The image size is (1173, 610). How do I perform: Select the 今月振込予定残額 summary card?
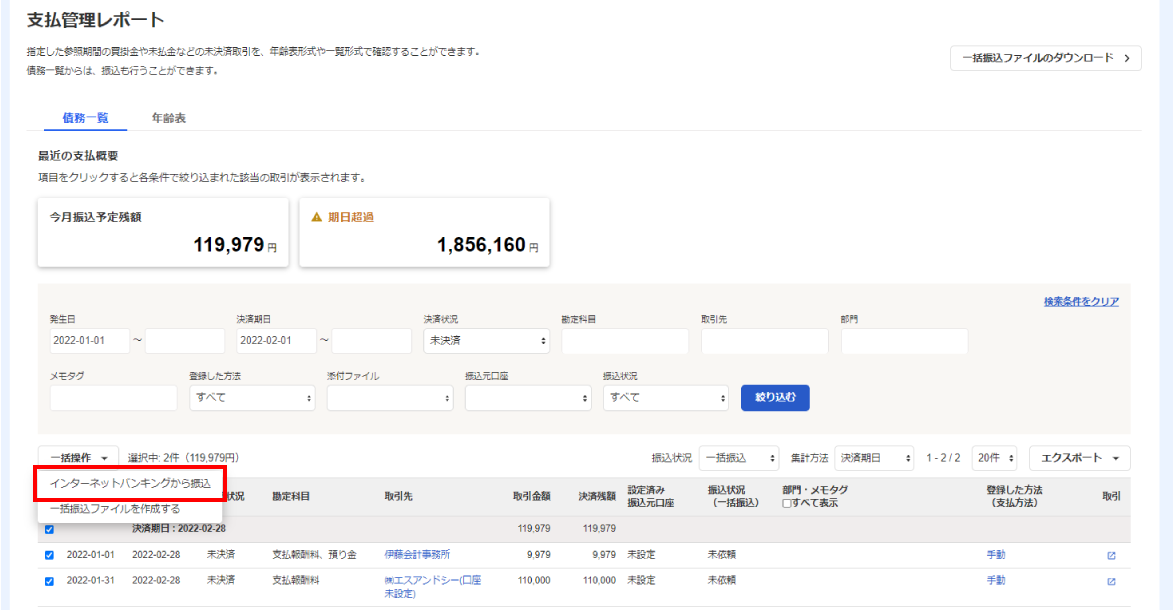[163, 232]
